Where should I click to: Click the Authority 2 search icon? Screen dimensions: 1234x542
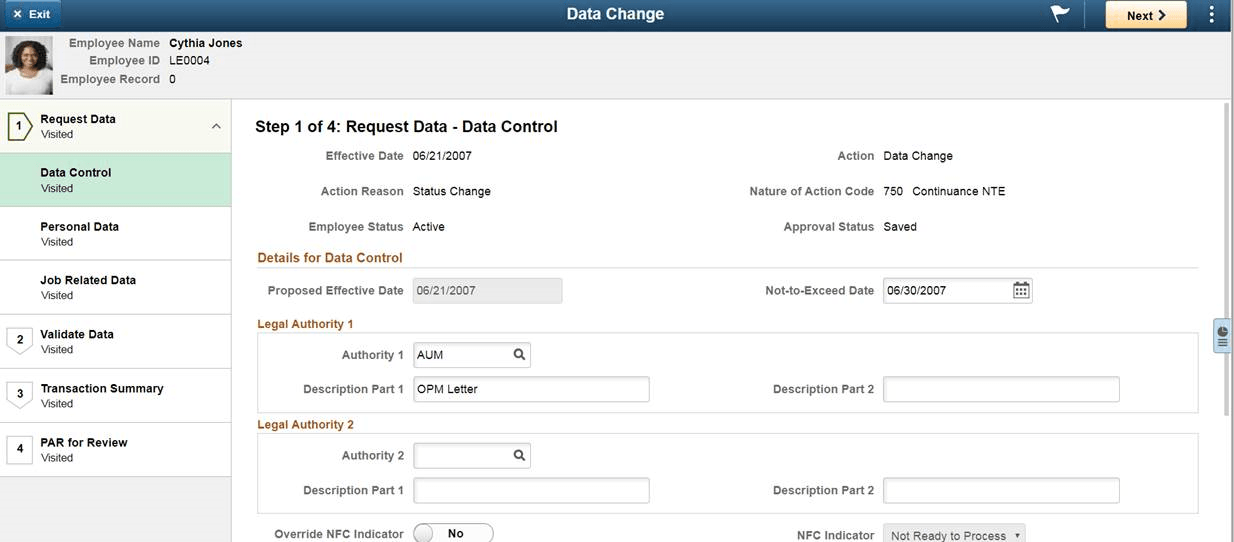[519, 456]
